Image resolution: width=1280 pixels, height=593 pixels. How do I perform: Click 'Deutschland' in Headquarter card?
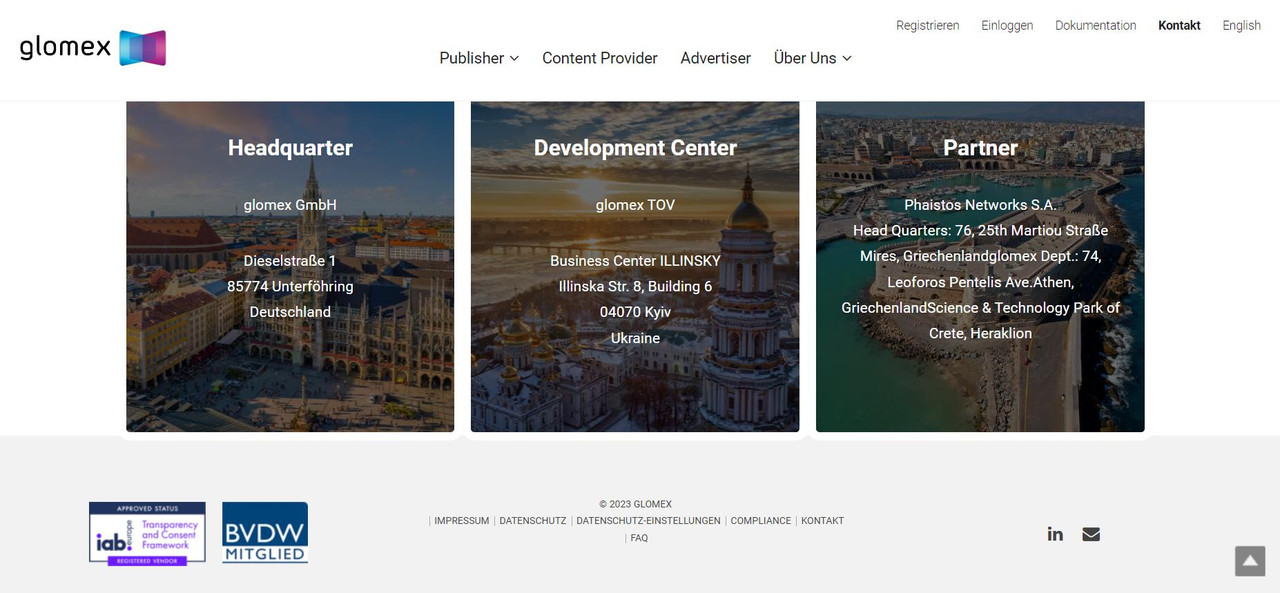pyautogui.click(x=290, y=312)
